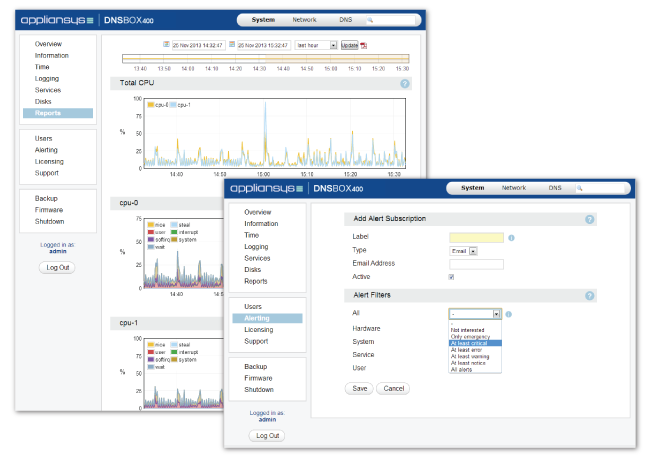This screenshot has width=650, height=473.
Task: Open help for the Total CPU section
Action: click(x=405, y=84)
